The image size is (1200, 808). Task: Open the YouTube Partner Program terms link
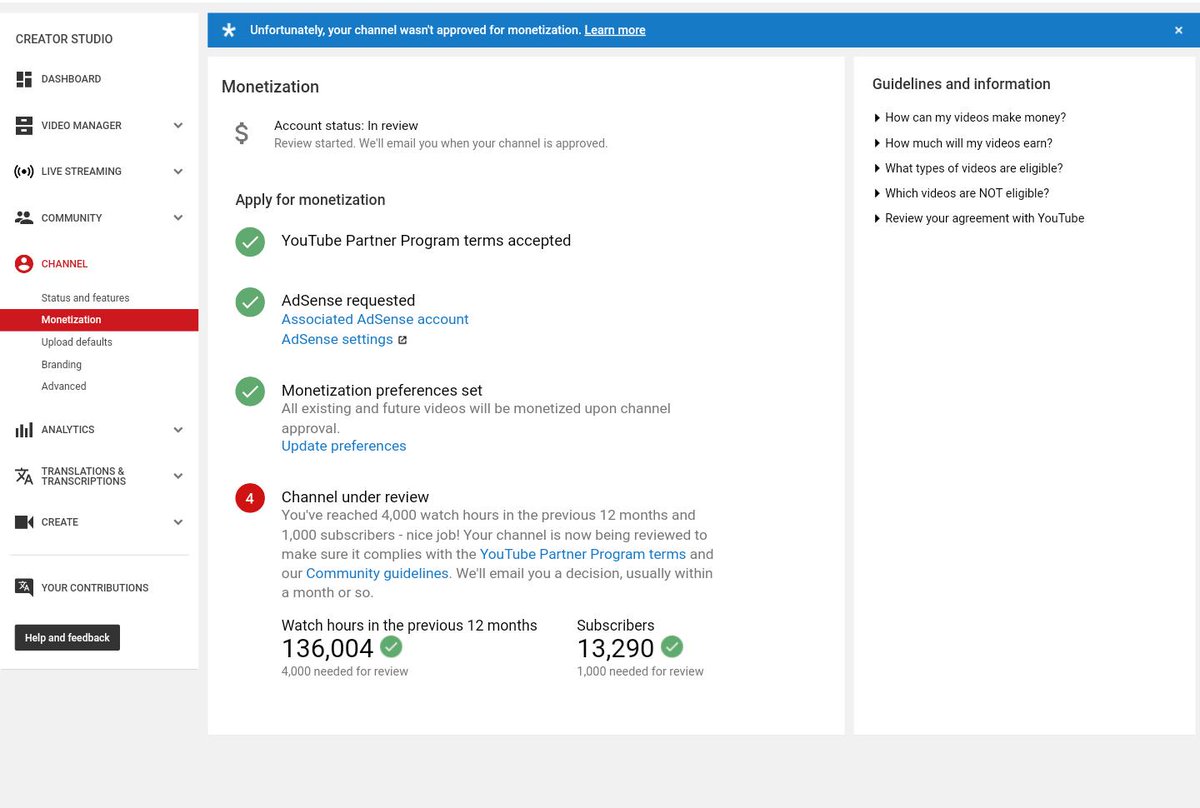[583, 554]
